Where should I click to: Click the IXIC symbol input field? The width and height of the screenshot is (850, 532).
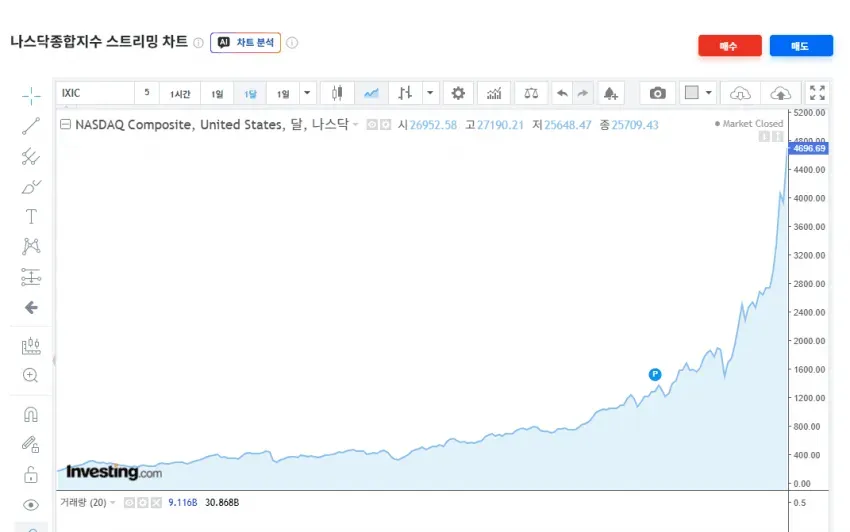[95, 93]
